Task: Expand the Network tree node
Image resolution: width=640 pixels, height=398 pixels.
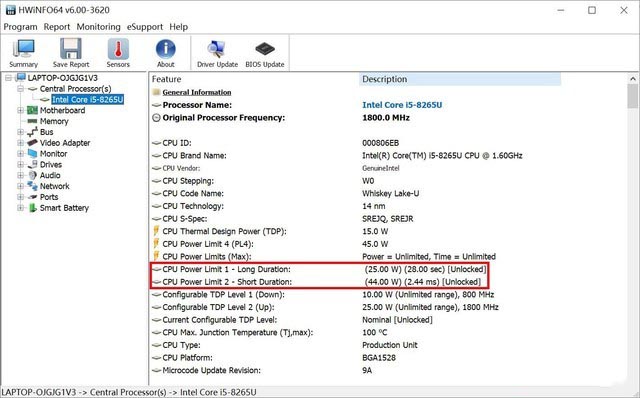Action: tap(20, 186)
